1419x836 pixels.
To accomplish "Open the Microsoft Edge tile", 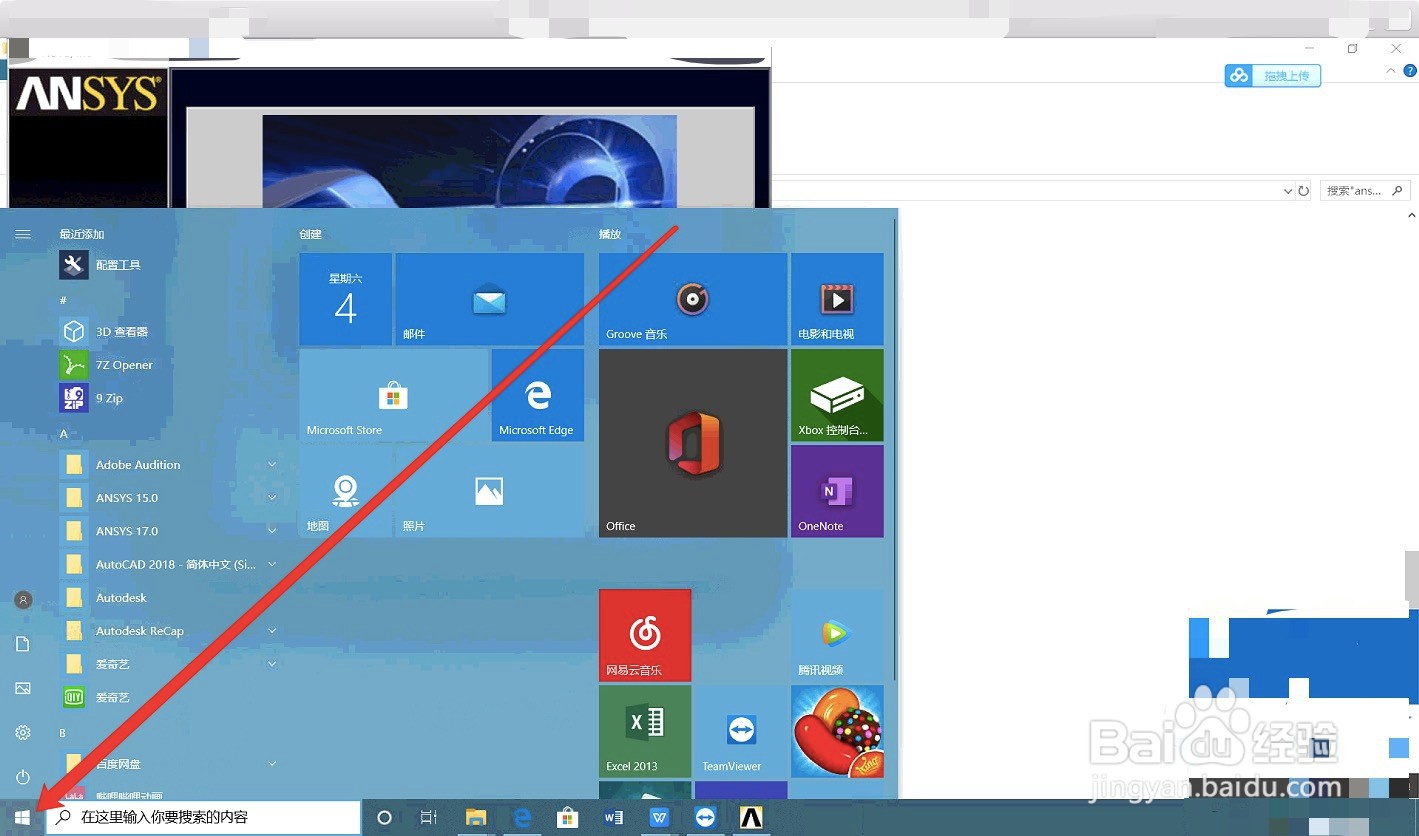I will click(537, 395).
